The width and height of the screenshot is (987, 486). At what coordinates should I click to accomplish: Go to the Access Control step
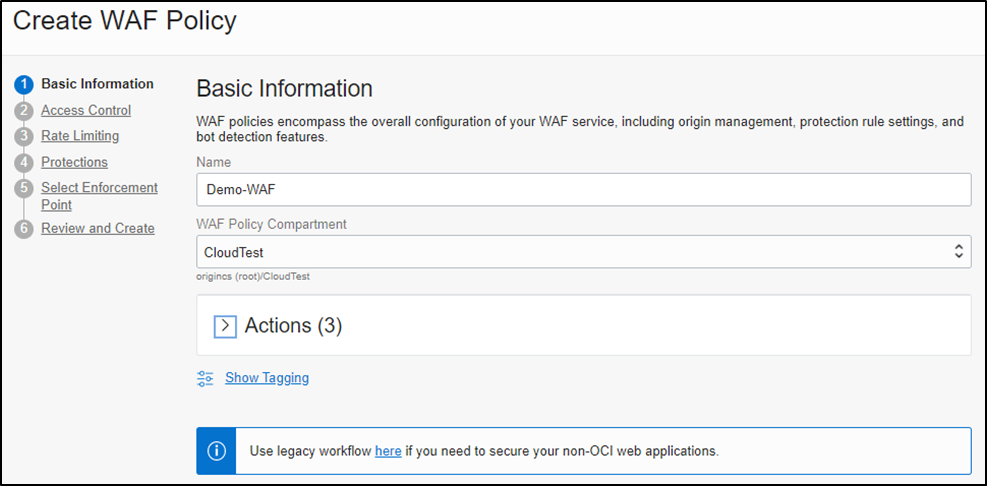(x=86, y=110)
